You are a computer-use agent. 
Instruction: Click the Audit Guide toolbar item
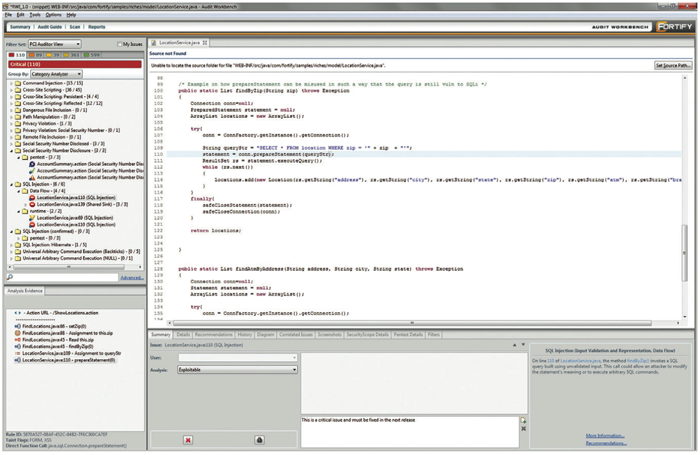point(49,27)
